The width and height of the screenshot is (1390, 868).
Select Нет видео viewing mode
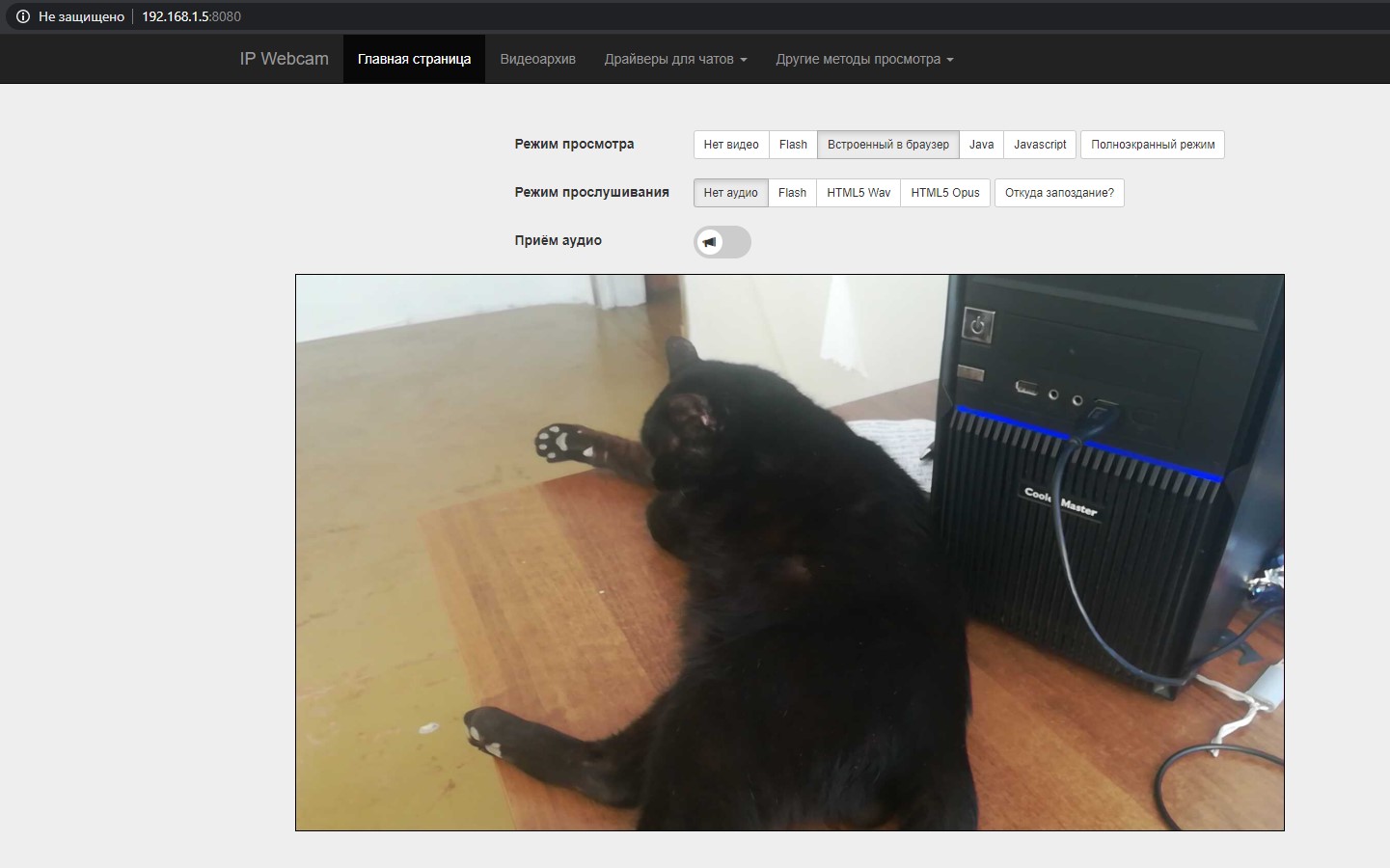730,145
